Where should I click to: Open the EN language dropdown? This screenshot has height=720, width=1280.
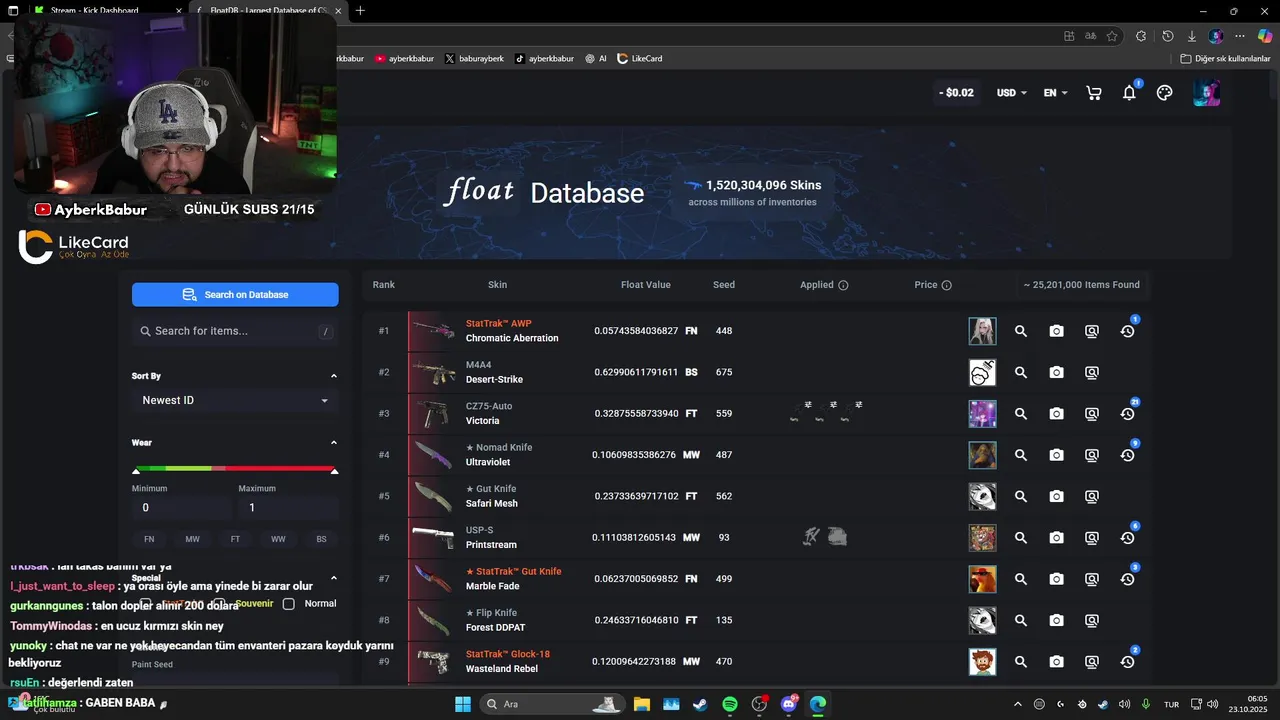click(x=1055, y=93)
